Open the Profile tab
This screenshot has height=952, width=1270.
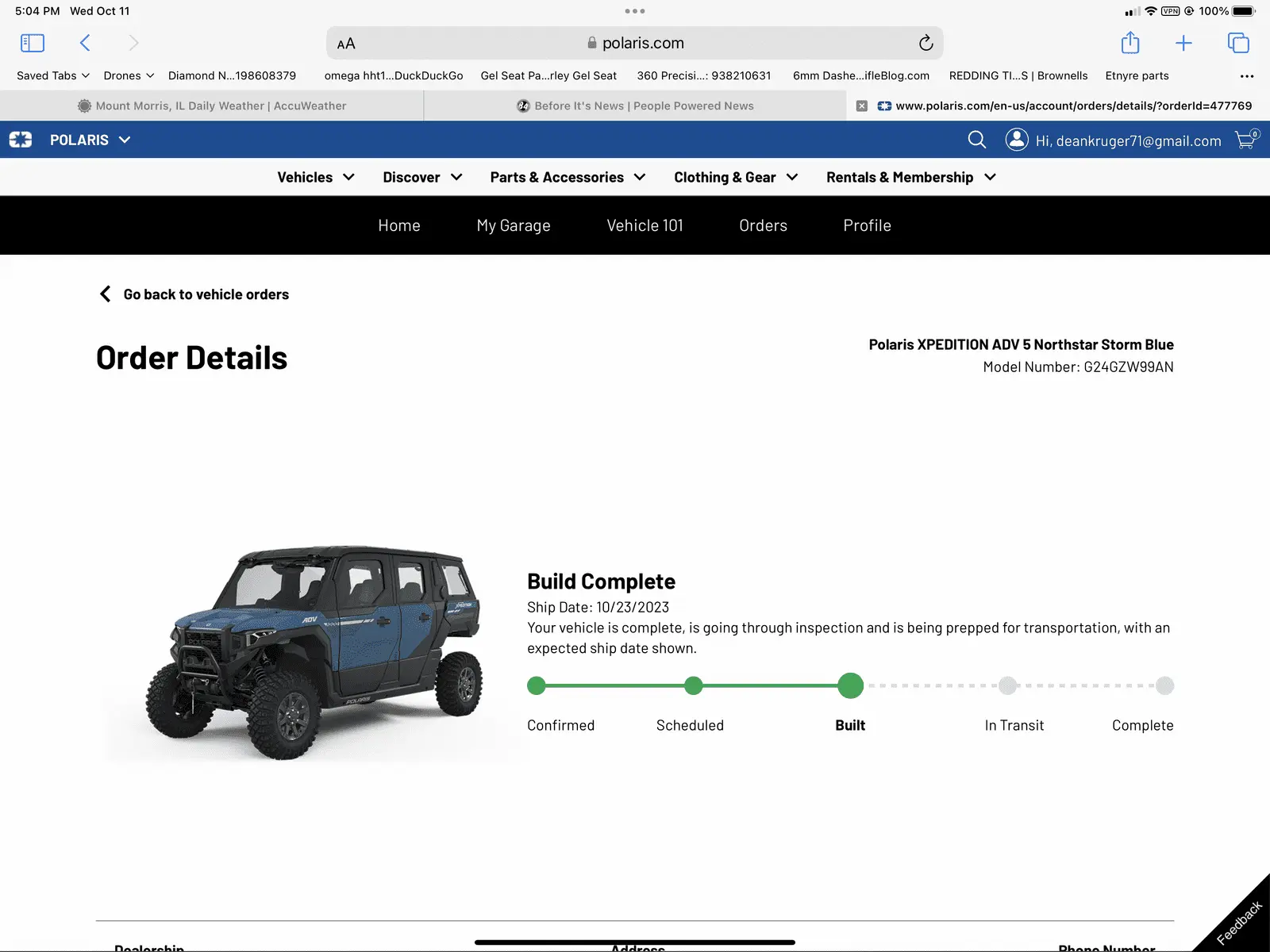[867, 225]
